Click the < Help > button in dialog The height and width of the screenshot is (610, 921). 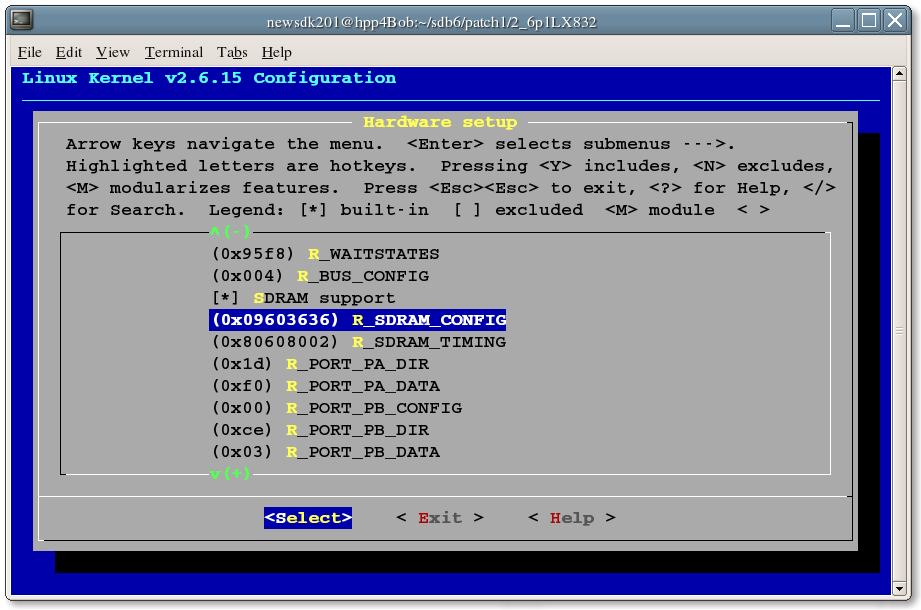pos(572,518)
